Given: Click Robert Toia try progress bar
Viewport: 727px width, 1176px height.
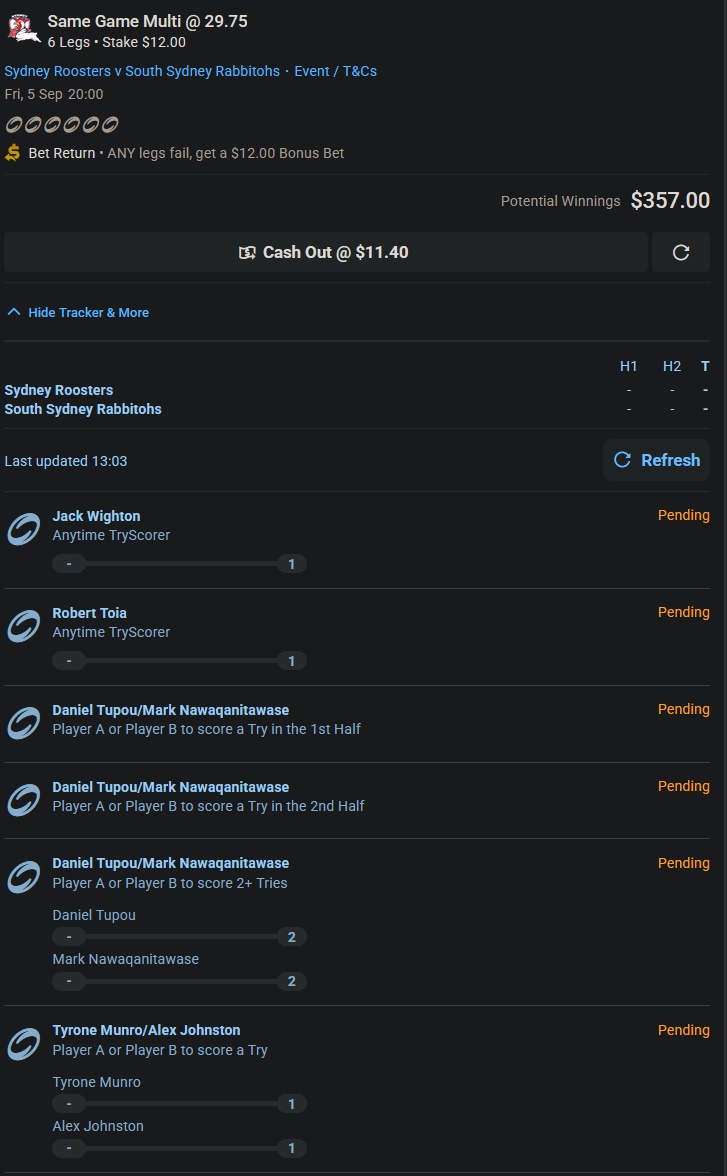Looking at the screenshot, I should coord(179,661).
